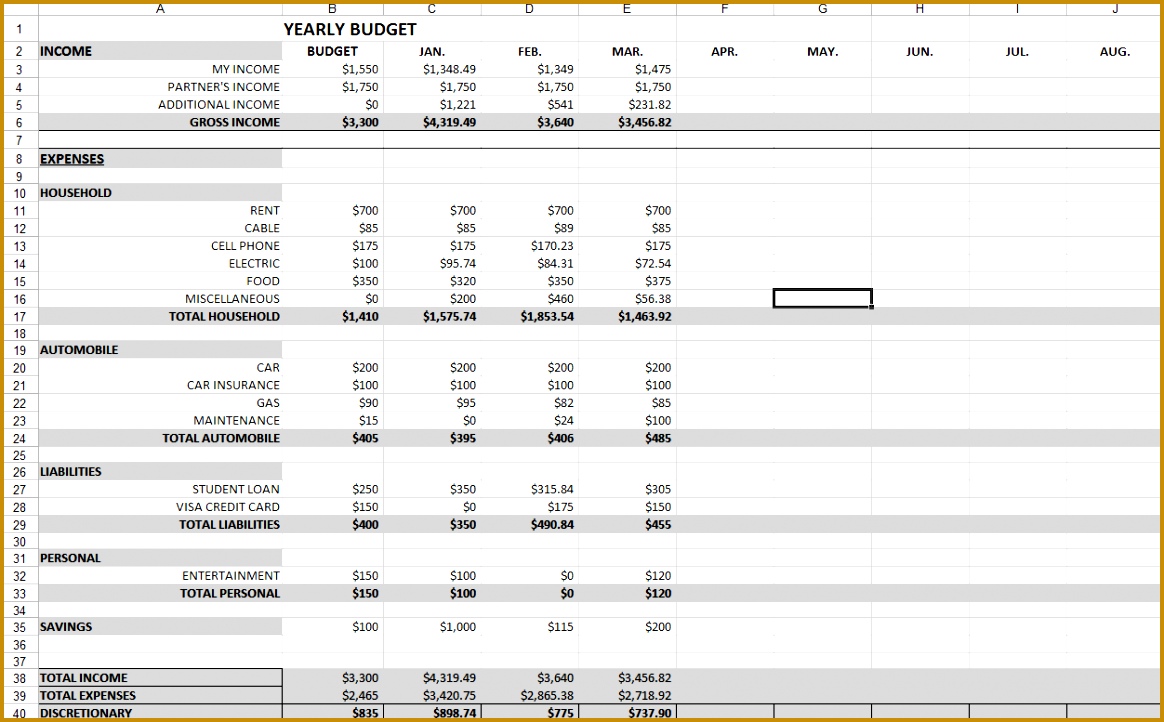Click column header E to select it
Screen dimensions: 1164x722
(x=626, y=8)
